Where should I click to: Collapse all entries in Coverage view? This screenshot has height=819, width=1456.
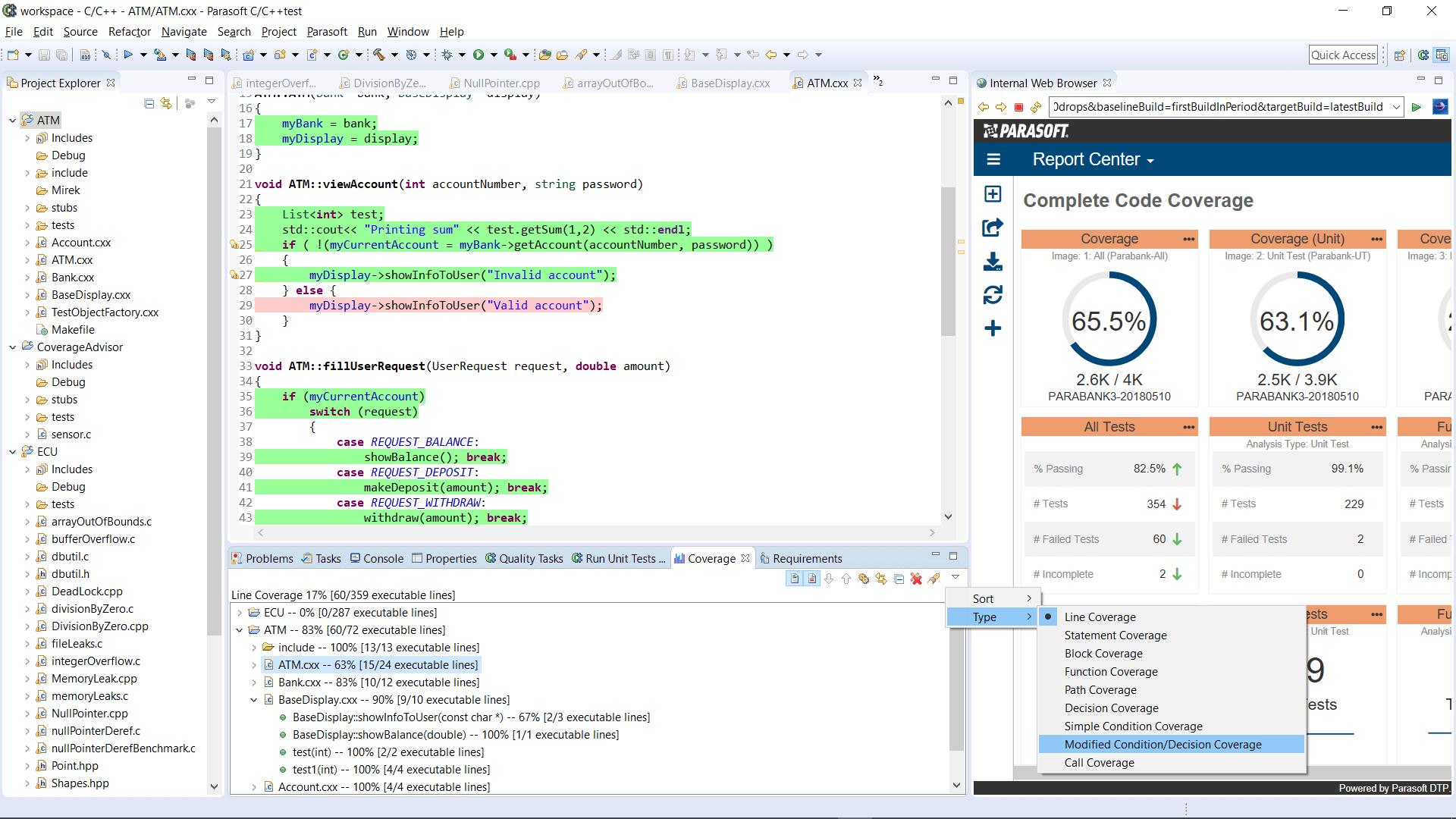(x=899, y=579)
